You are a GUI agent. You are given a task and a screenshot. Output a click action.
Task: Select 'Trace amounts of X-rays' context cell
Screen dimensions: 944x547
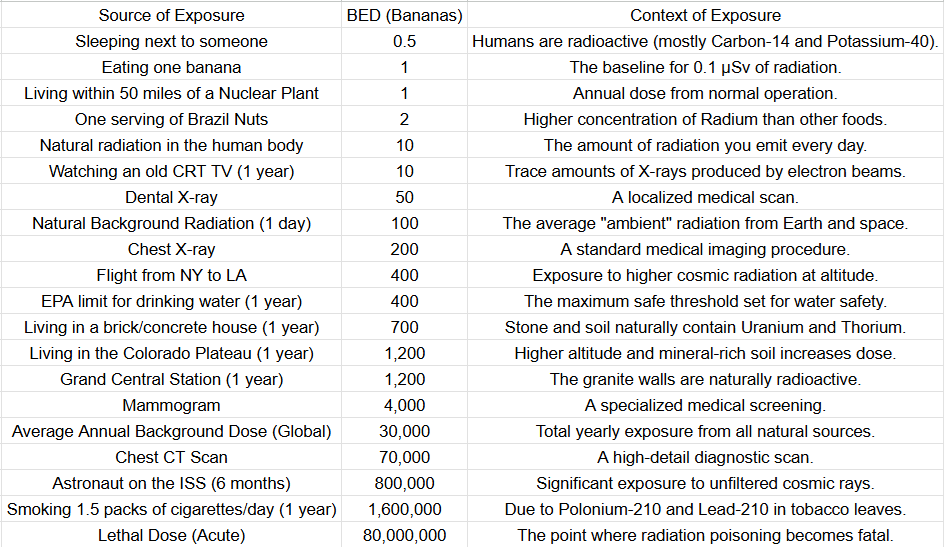pos(705,171)
